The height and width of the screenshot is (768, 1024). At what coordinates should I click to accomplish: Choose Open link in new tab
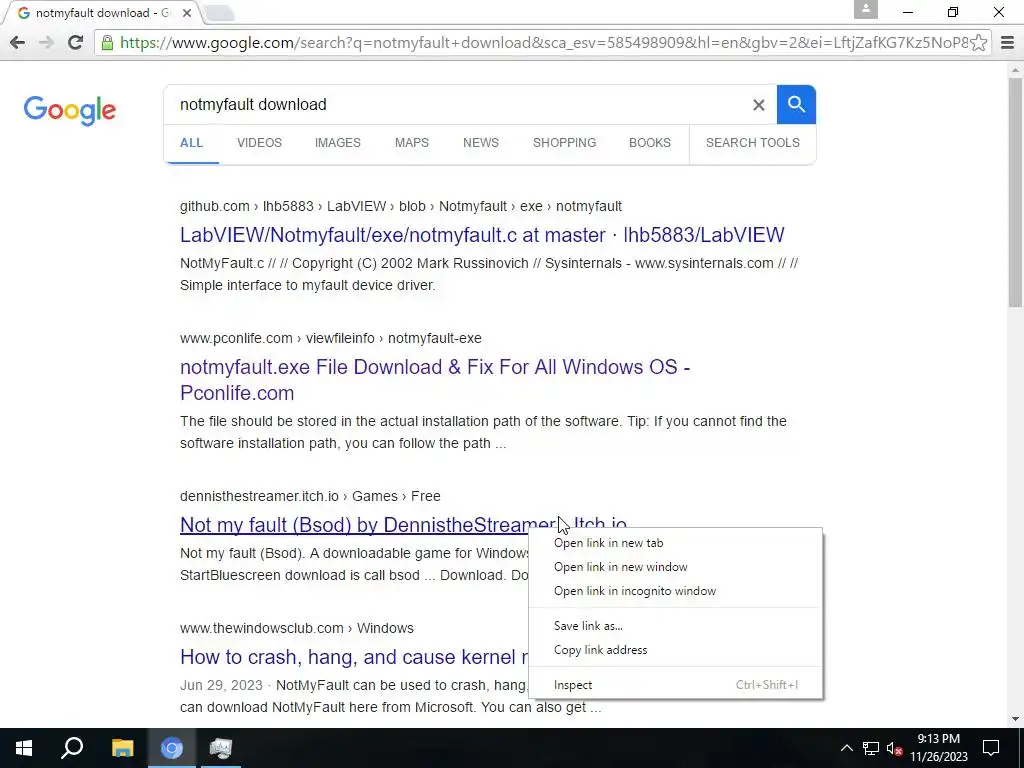point(609,543)
